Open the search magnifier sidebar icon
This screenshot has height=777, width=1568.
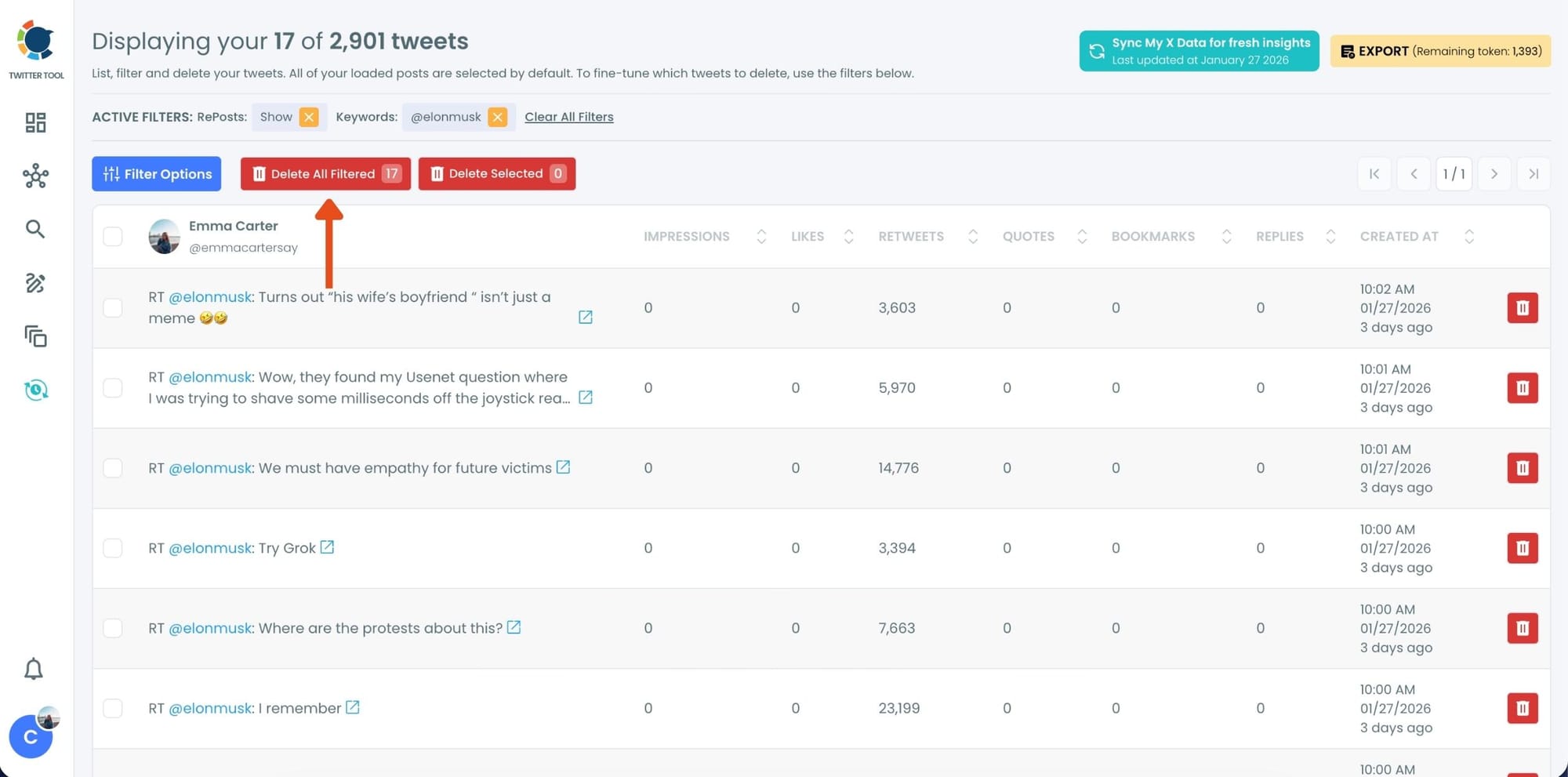click(x=35, y=229)
